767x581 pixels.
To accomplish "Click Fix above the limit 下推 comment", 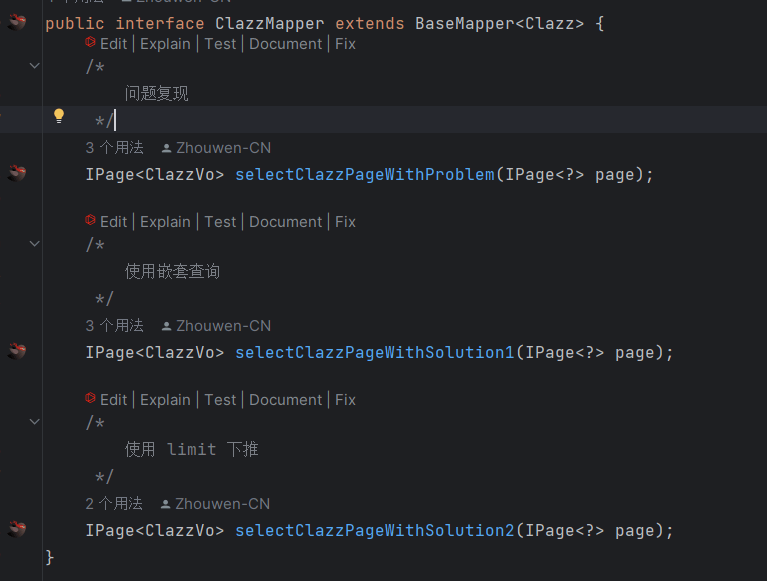I will pos(345,400).
